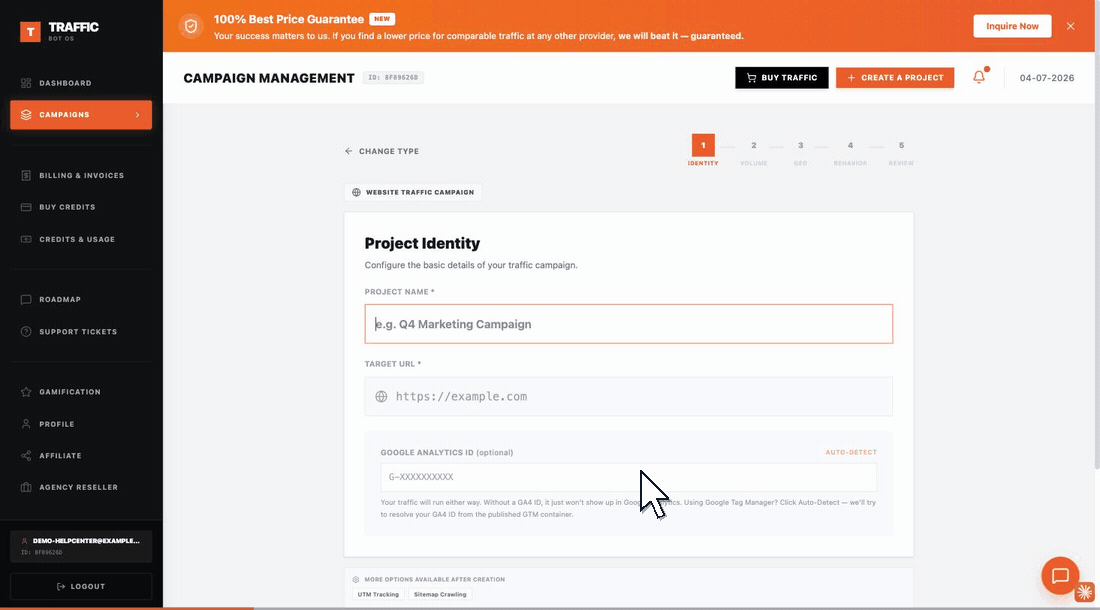Click the Support Tickets icon
The image size is (1100, 610).
pos(26,332)
